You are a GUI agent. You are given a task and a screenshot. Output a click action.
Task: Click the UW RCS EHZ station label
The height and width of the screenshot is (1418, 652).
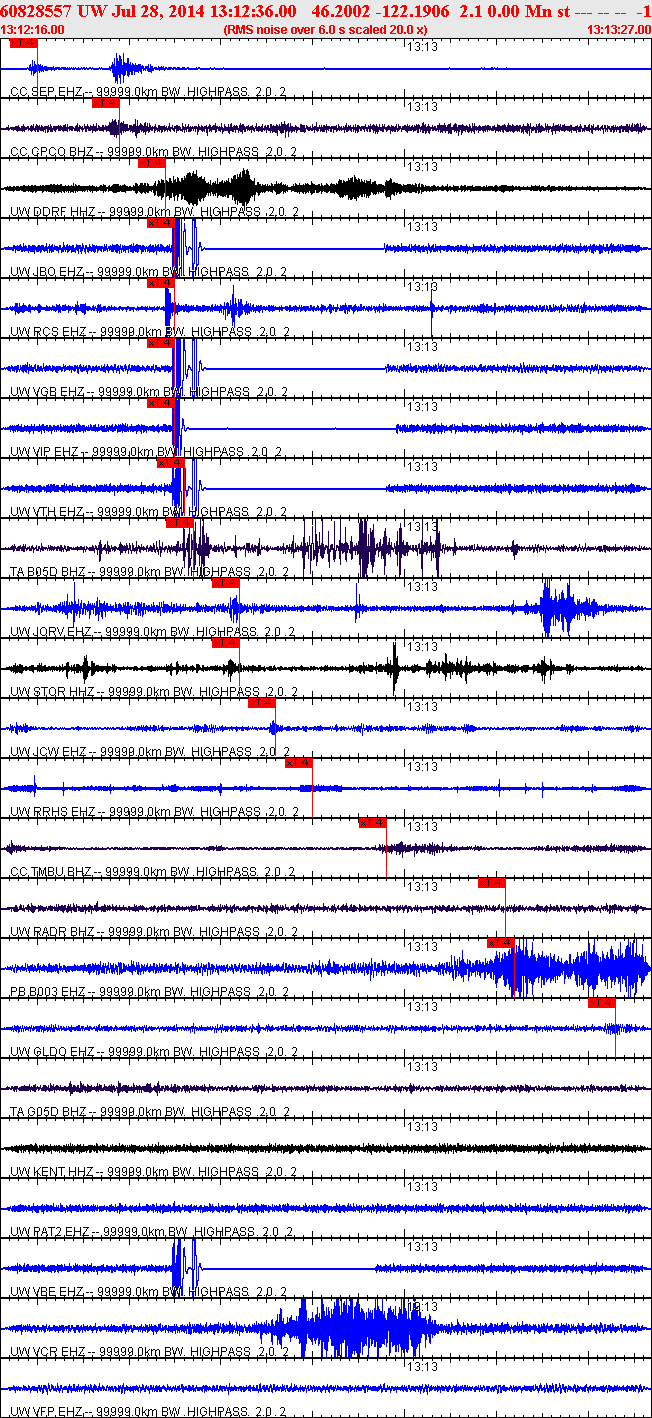point(150,332)
